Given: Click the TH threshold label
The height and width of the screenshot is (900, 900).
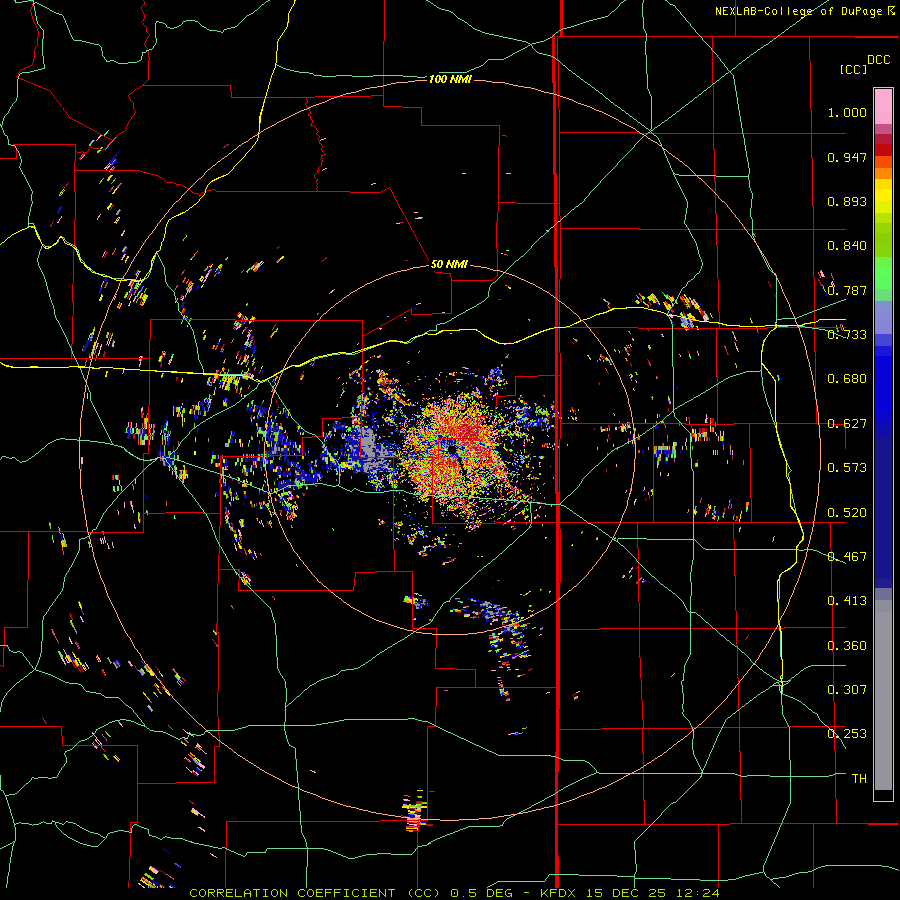Looking at the screenshot, I should coord(859,779).
